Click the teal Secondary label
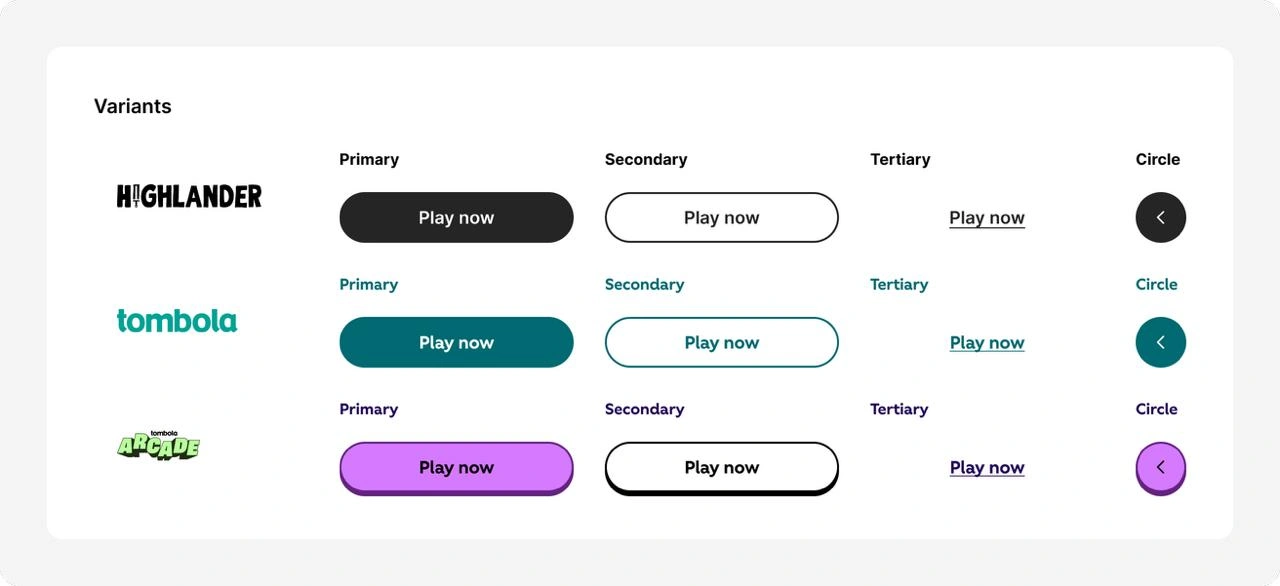The height and width of the screenshot is (586, 1280). pos(644,284)
